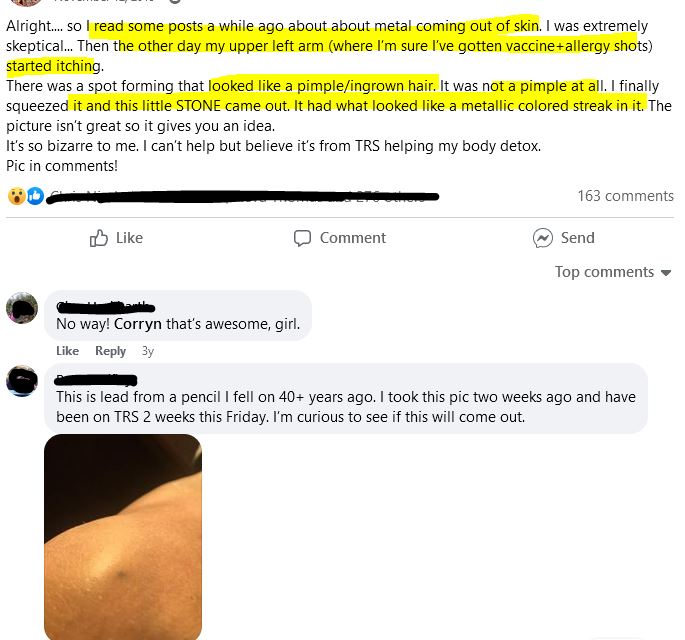Like the post with Like button
685x640 pixels.
[x=116, y=238]
